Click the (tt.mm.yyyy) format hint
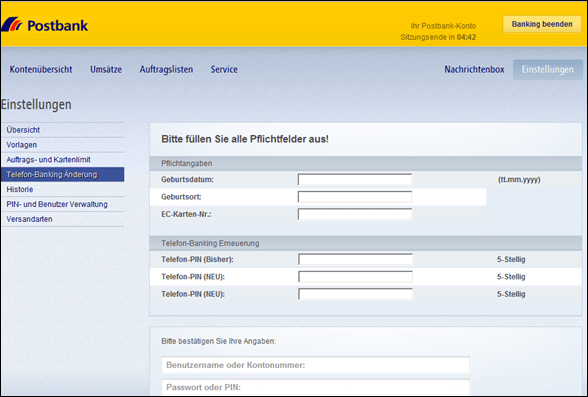The height and width of the screenshot is (397, 588). tap(519, 180)
